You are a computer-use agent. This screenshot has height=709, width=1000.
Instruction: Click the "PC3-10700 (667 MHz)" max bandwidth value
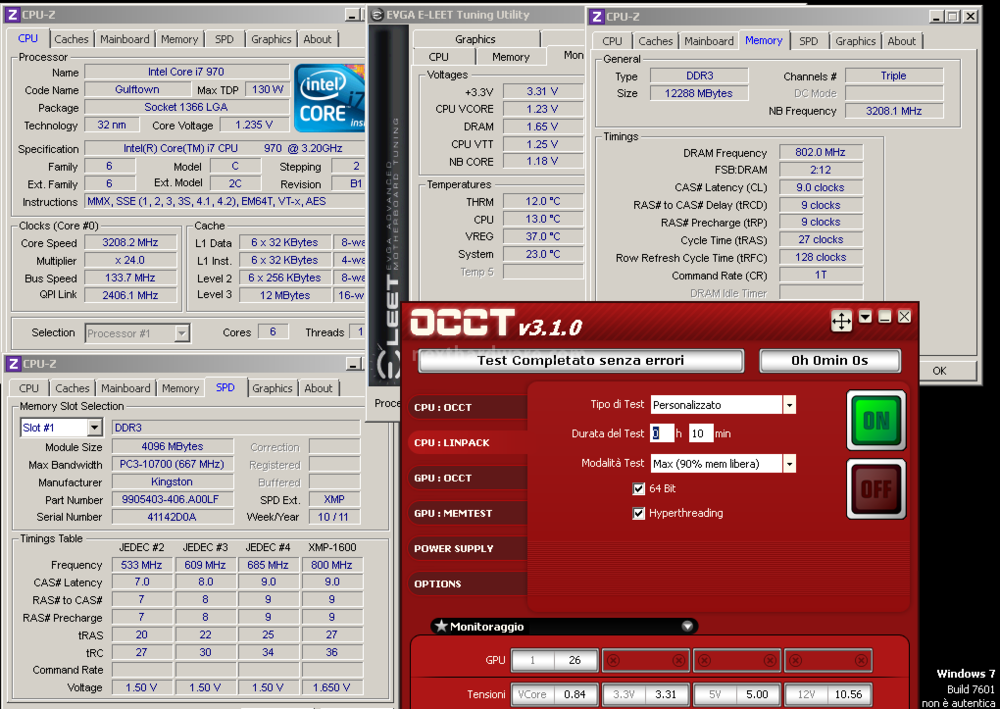tap(172, 464)
